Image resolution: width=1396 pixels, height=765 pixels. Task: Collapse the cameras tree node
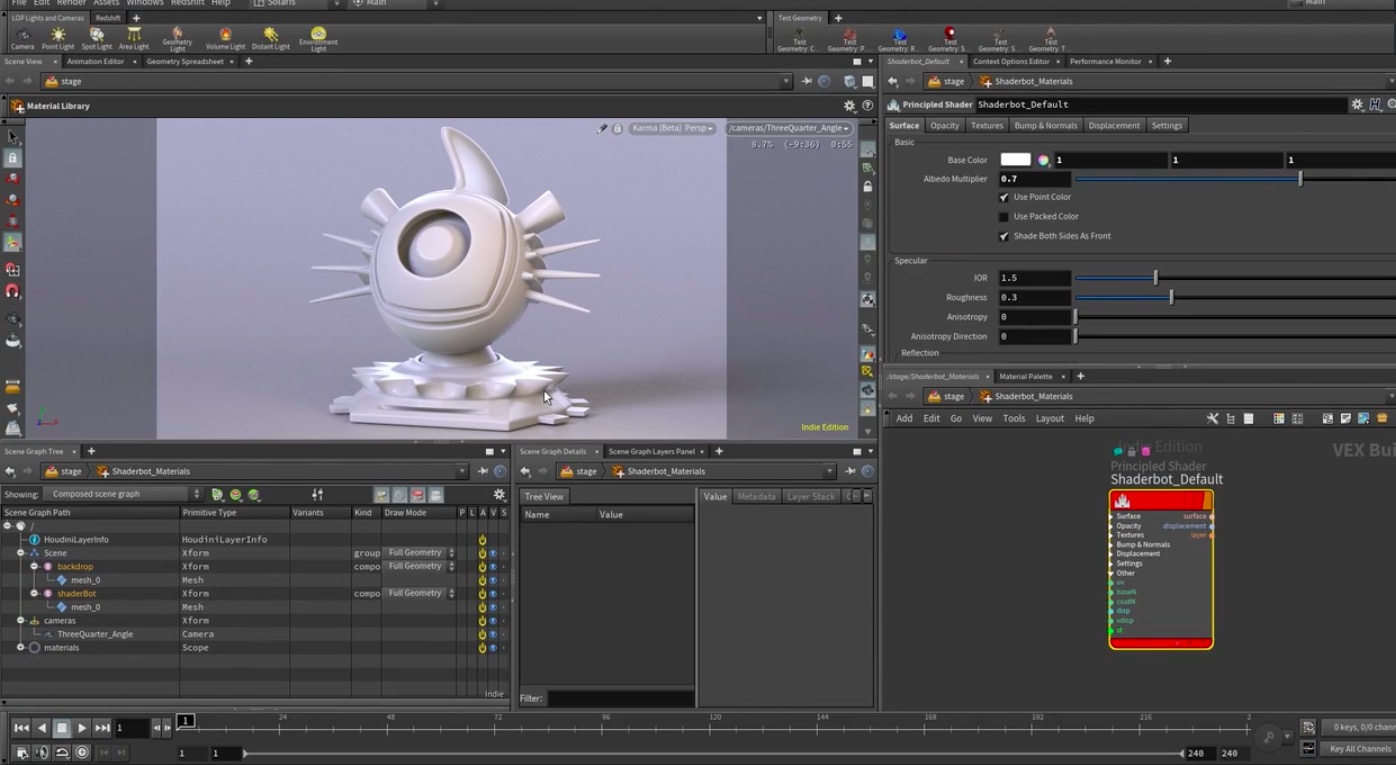(x=20, y=620)
